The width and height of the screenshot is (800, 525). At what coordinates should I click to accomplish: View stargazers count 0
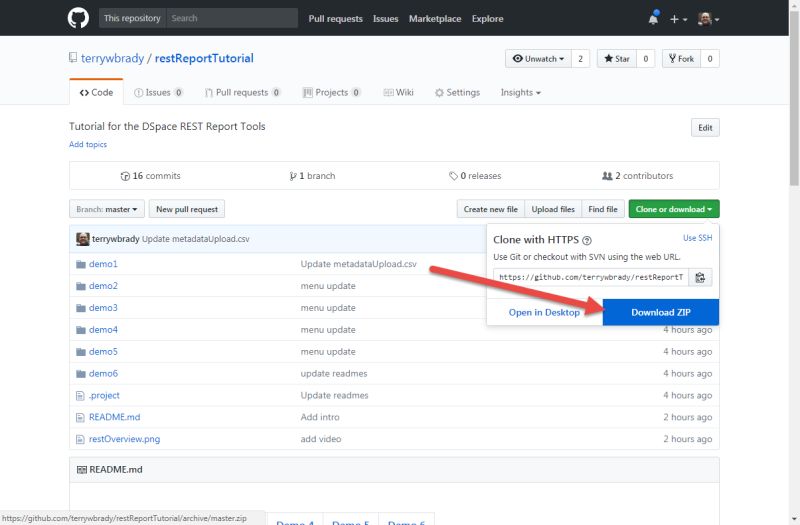click(645, 59)
